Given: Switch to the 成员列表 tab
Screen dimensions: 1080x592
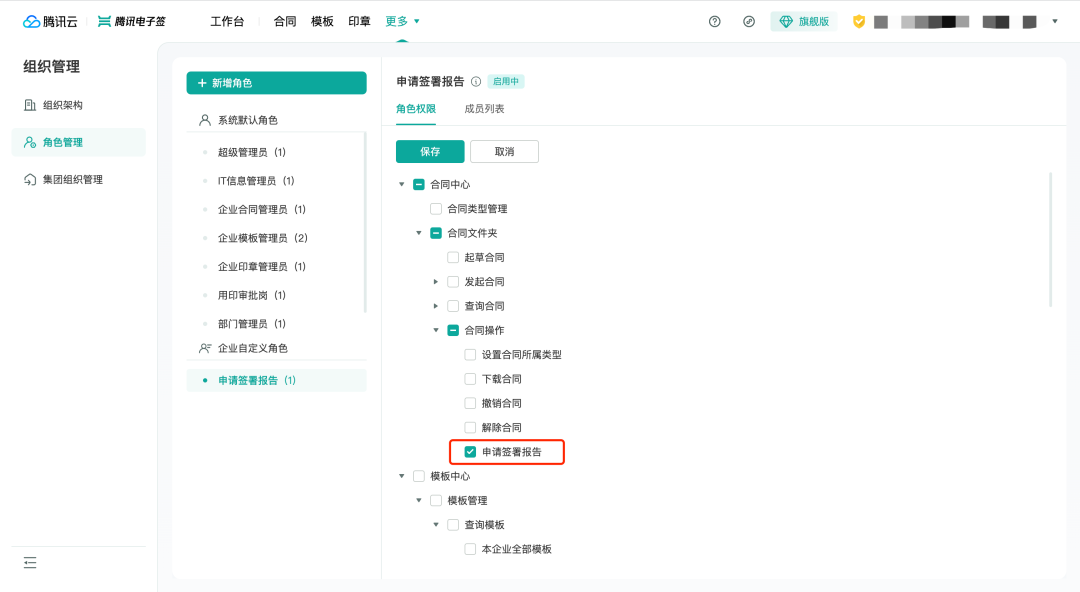Looking at the screenshot, I should pyautogui.click(x=484, y=109).
